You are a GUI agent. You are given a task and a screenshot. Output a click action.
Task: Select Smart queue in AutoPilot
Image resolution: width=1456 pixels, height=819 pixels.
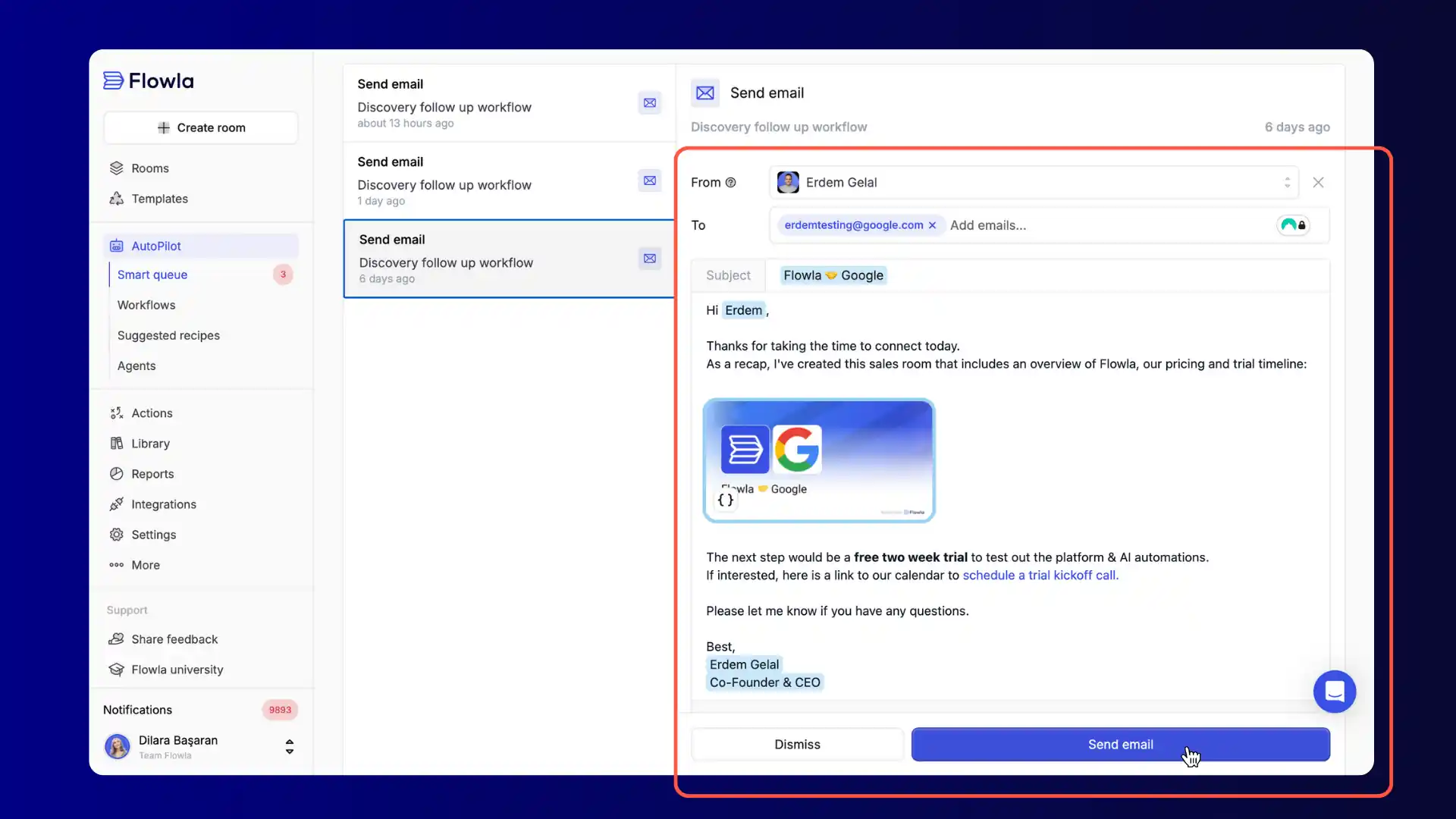click(x=152, y=275)
